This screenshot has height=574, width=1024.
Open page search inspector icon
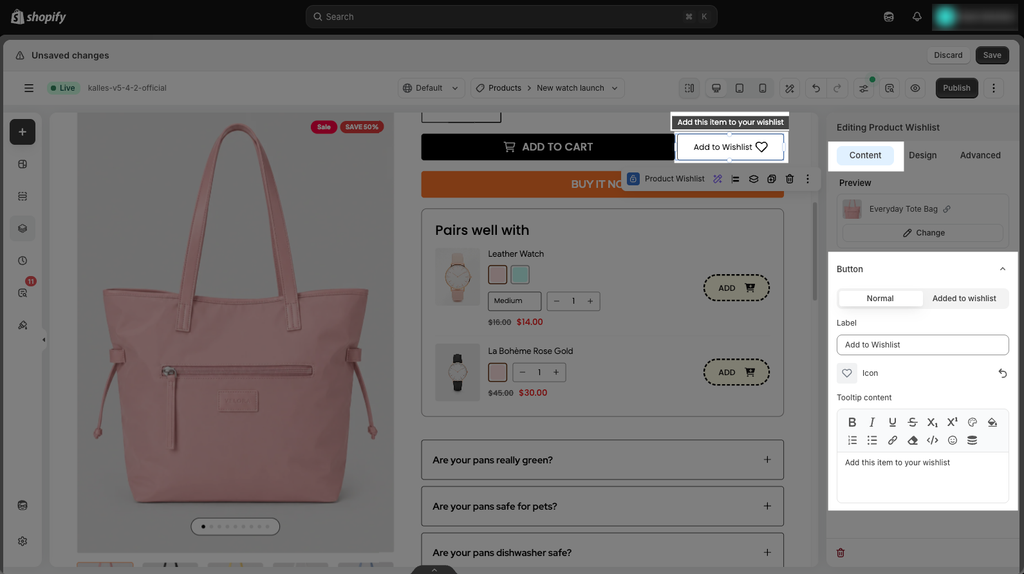pos(889,88)
